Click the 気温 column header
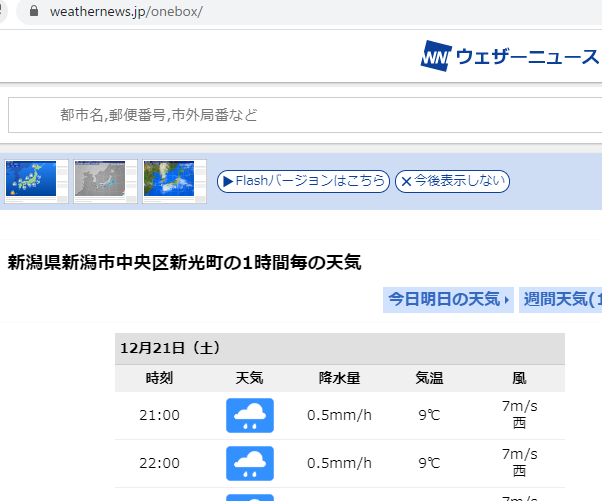 coord(429,378)
